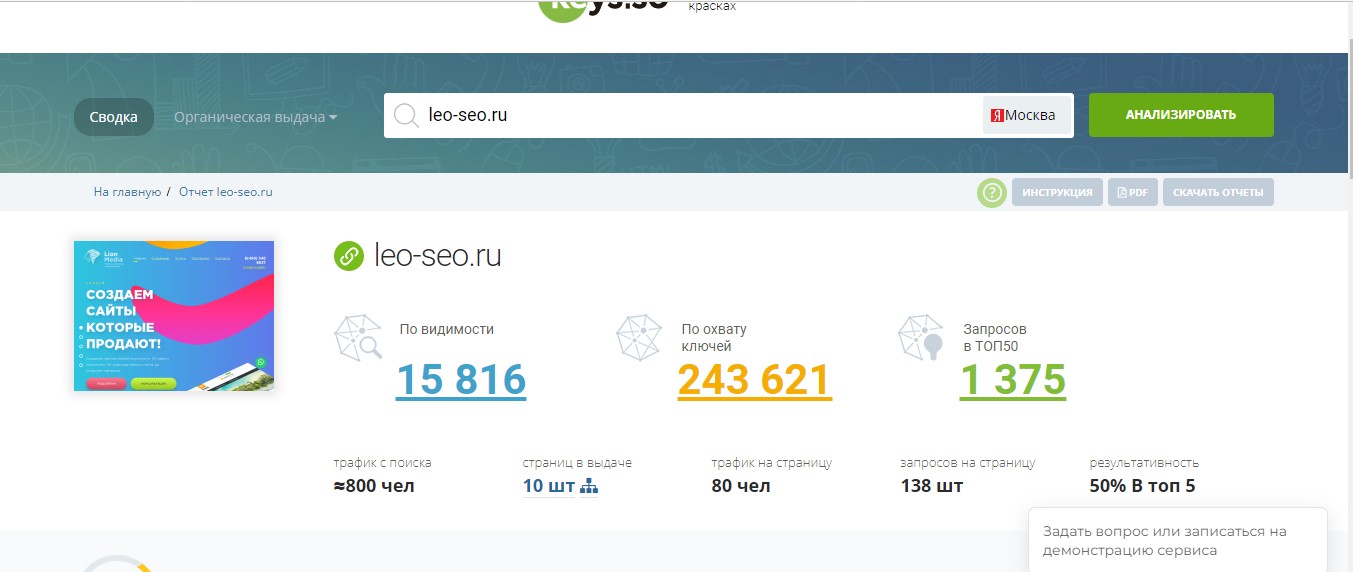Click the 80 чел traffic per page value

[741, 487]
